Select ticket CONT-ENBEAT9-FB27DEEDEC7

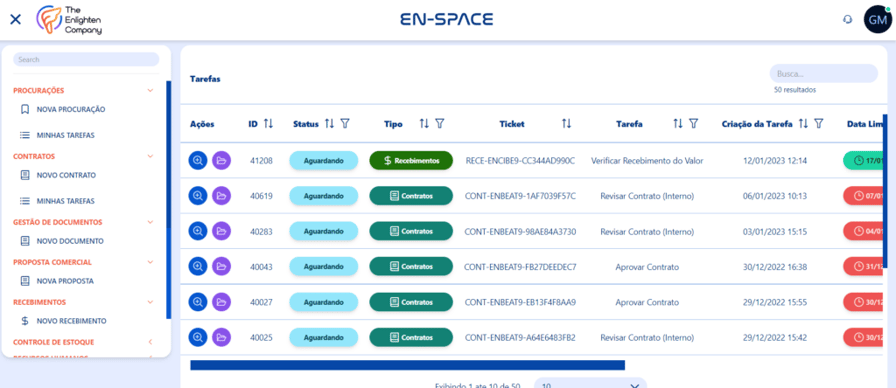coord(520,266)
